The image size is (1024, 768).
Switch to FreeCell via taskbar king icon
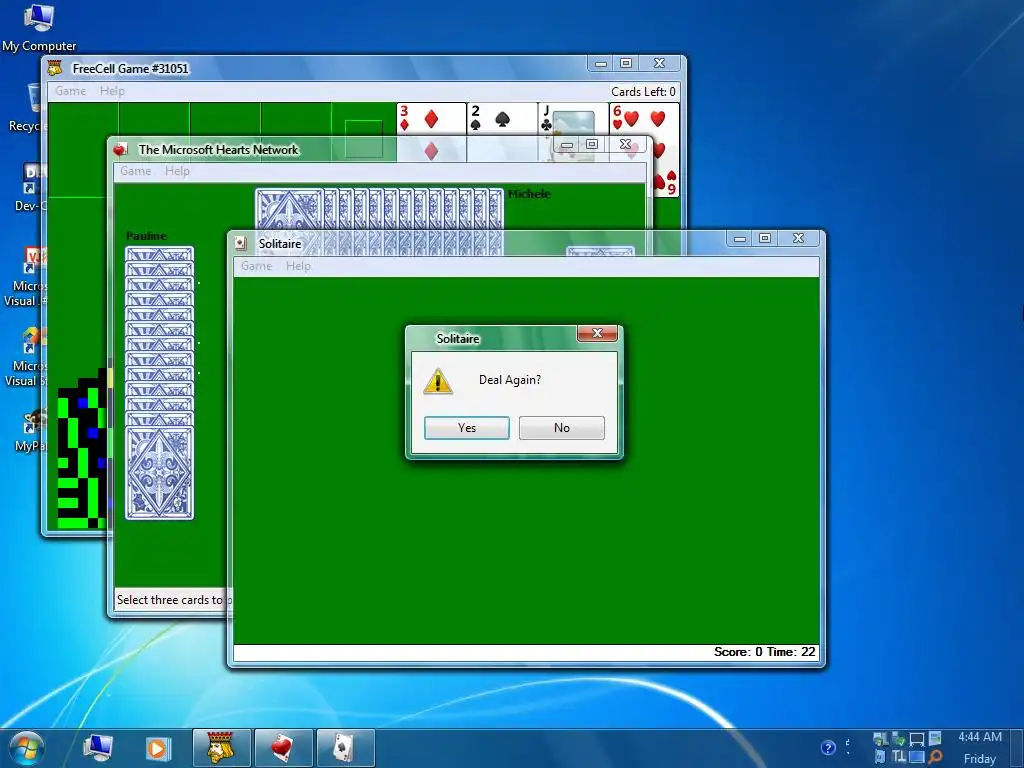[x=222, y=748]
